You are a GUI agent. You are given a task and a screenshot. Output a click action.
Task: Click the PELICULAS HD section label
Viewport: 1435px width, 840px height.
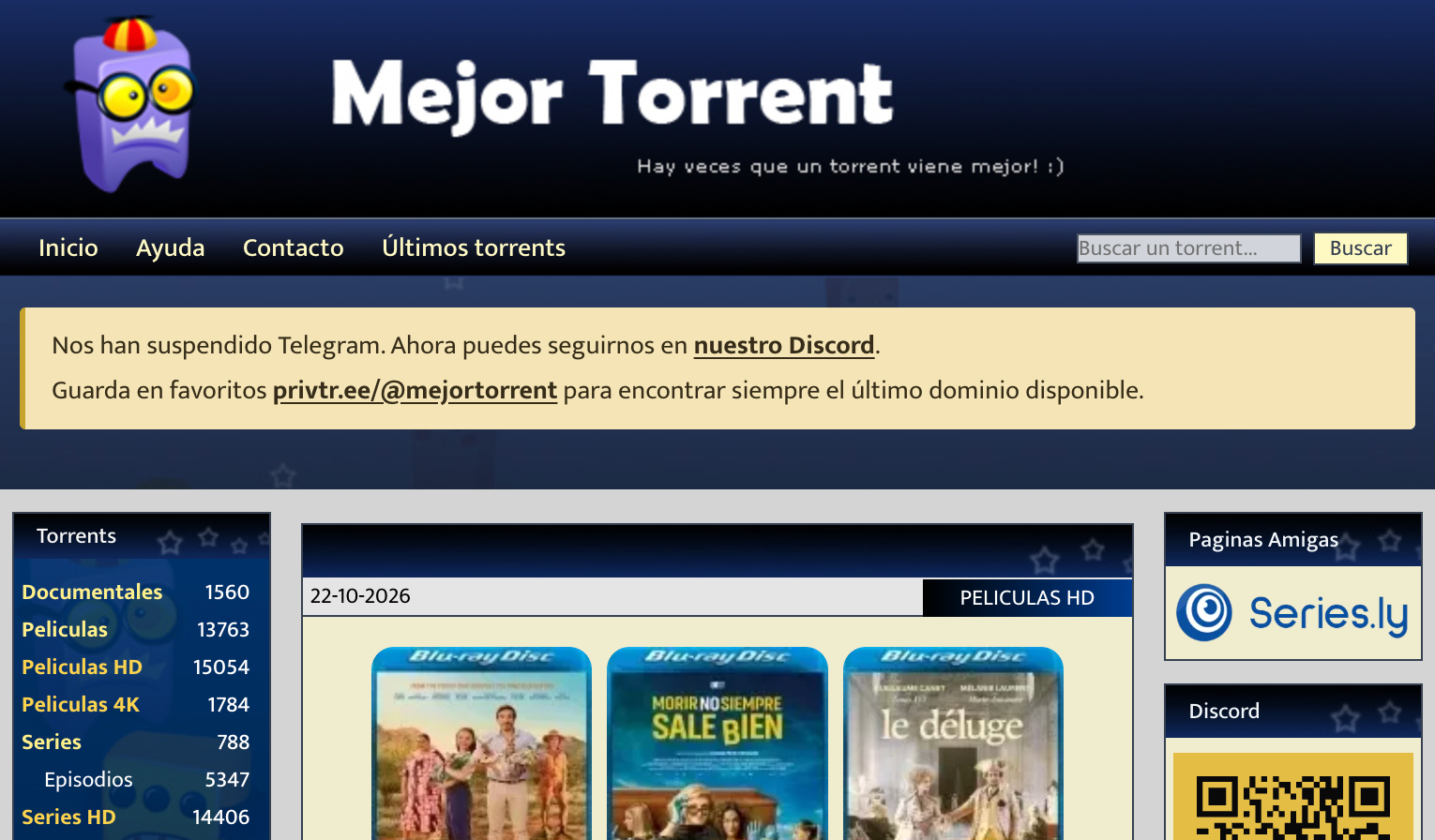click(x=1027, y=597)
